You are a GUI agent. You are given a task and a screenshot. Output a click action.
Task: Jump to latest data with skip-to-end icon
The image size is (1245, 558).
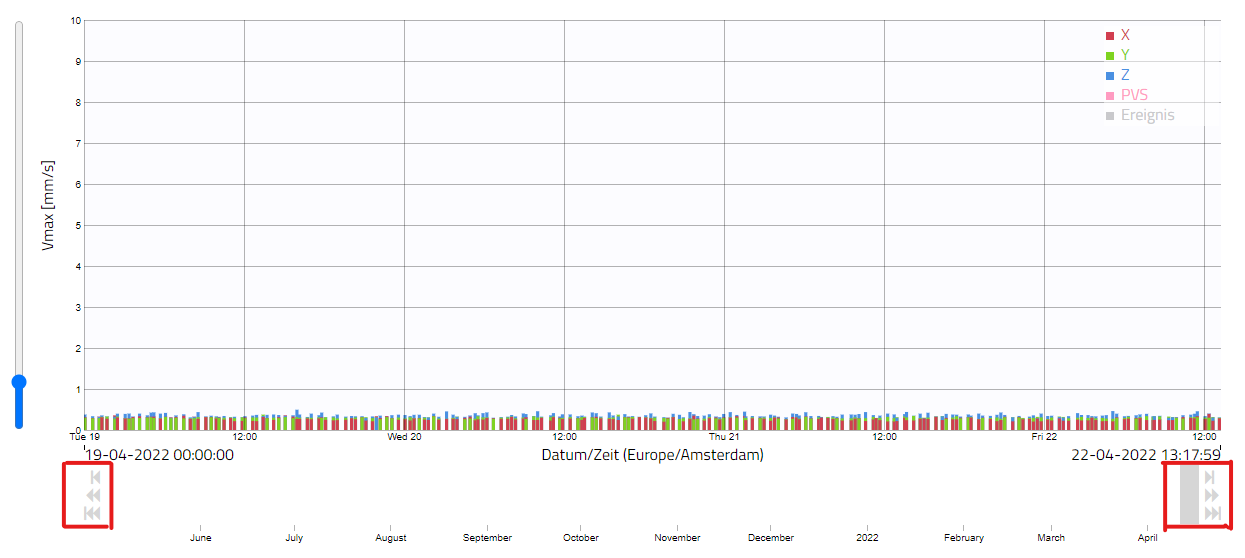click(1213, 513)
